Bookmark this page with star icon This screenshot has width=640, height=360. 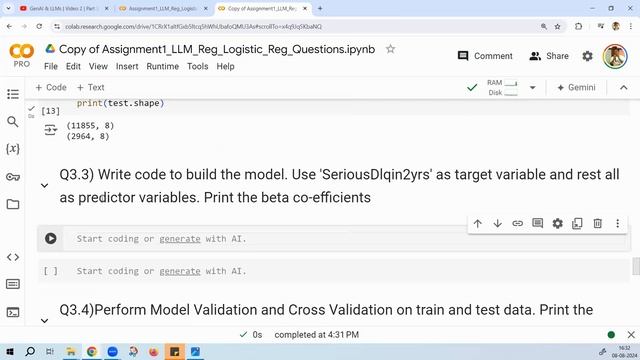click(557, 27)
